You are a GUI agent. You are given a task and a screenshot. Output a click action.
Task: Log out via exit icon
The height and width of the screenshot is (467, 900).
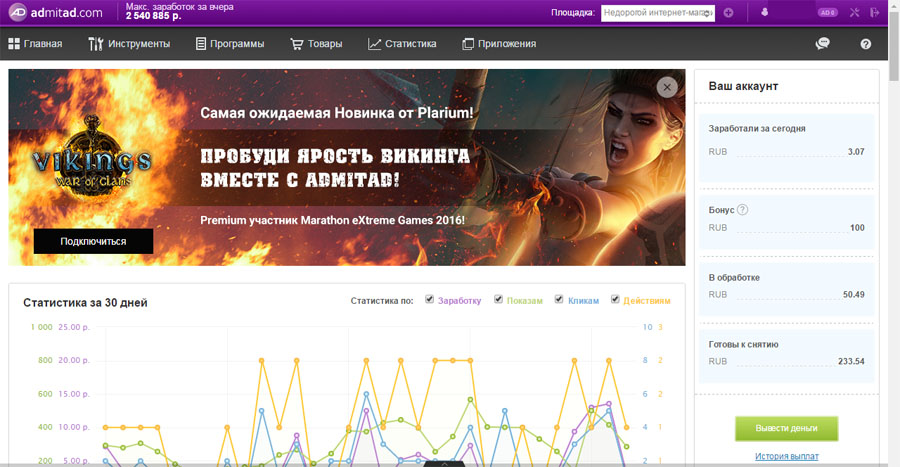tap(874, 13)
